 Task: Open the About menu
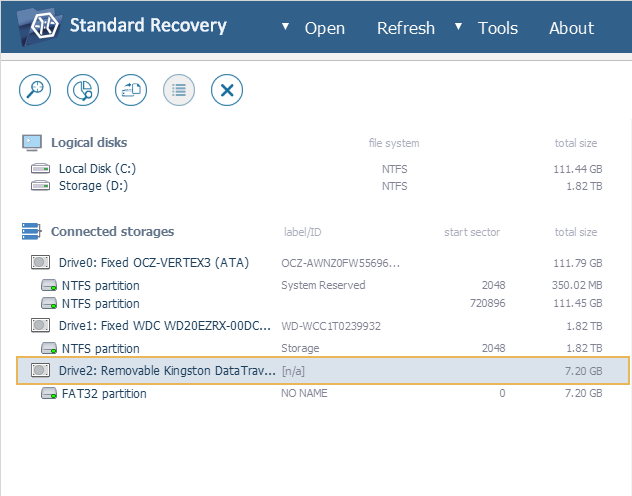(572, 28)
